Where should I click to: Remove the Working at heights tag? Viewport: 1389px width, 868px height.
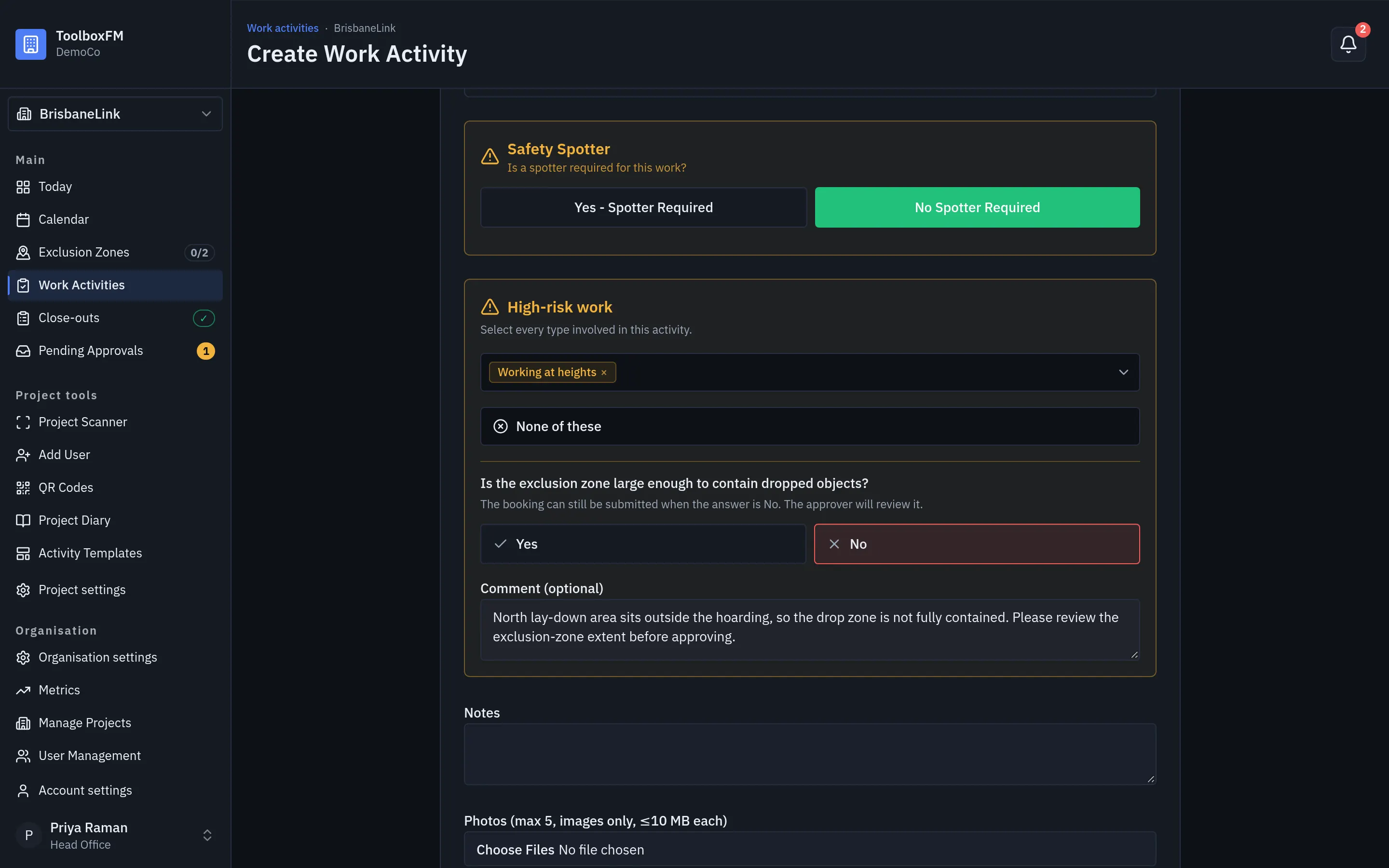pyautogui.click(x=604, y=373)
